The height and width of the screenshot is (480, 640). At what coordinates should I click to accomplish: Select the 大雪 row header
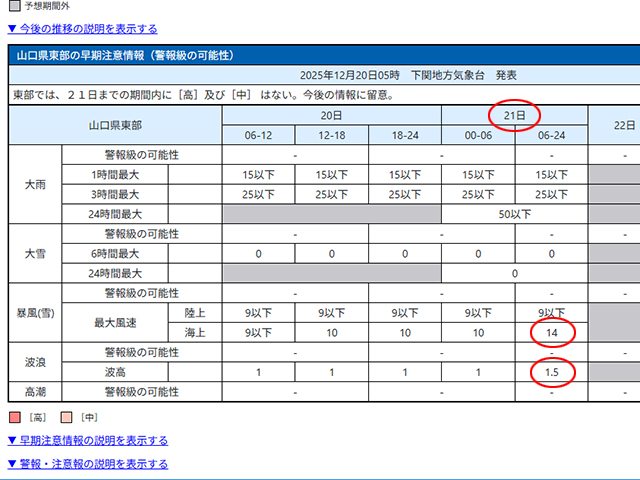(x=35, y=253)
